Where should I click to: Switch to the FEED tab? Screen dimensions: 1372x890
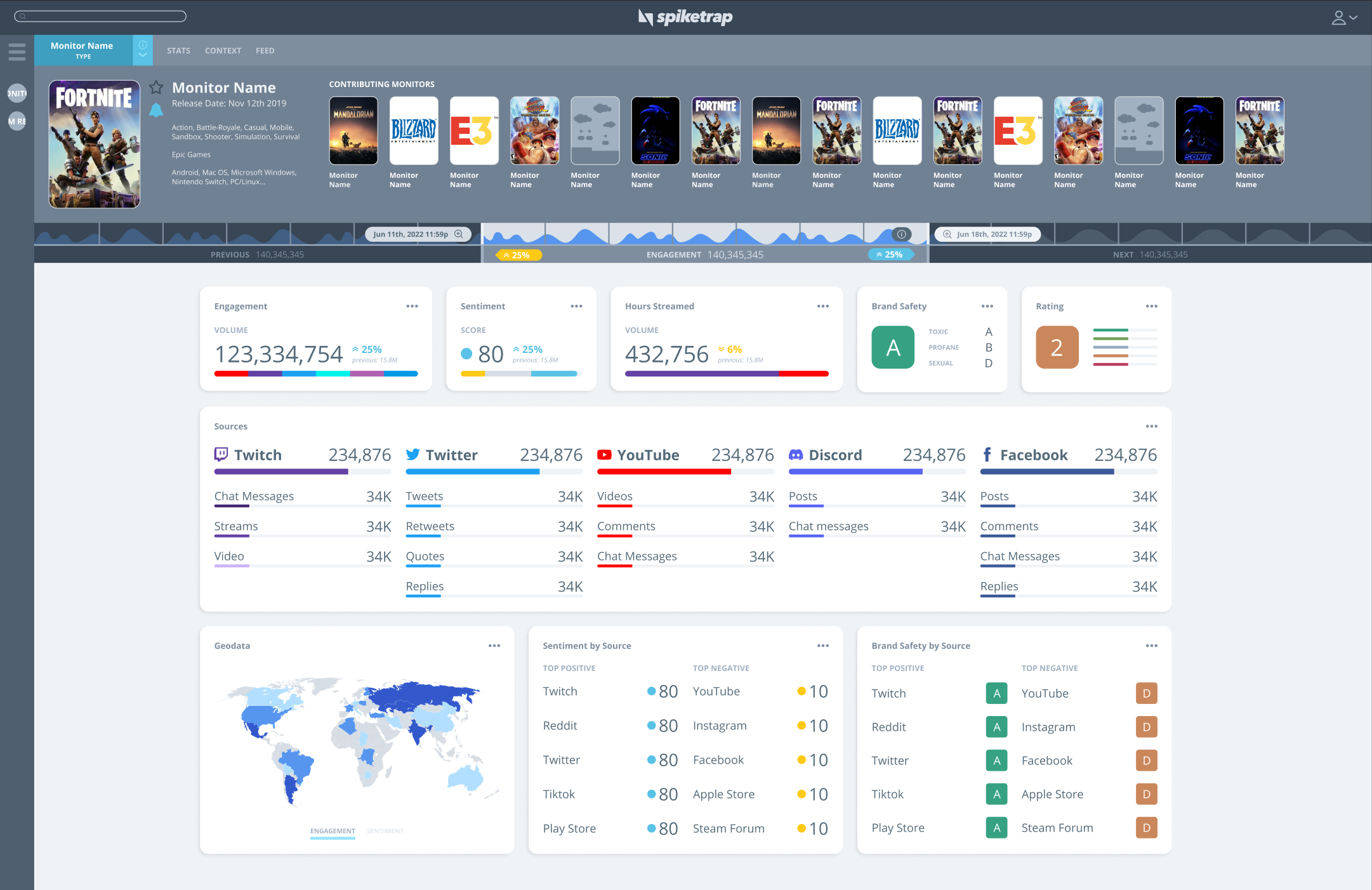tap(265, 51)
